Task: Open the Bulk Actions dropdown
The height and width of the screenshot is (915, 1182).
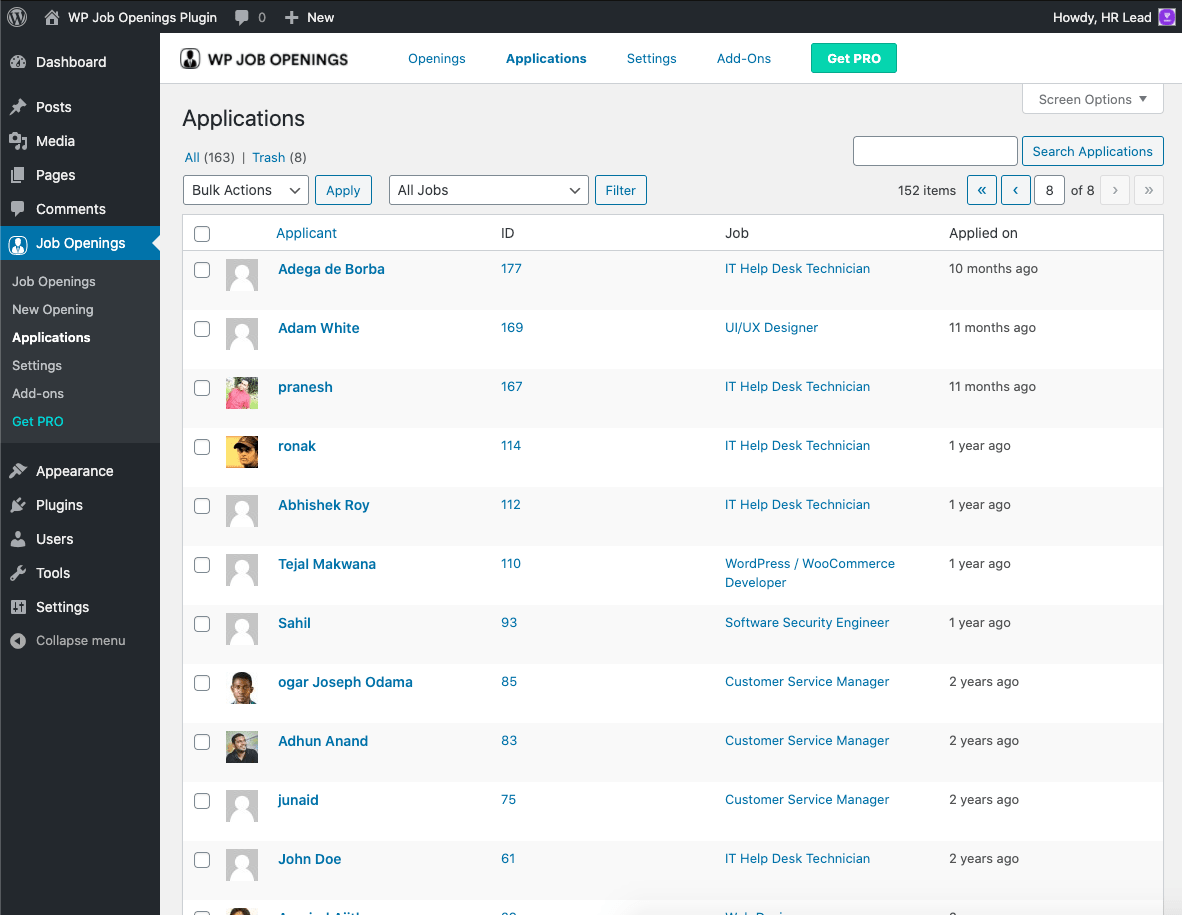Action: [246, 190]
